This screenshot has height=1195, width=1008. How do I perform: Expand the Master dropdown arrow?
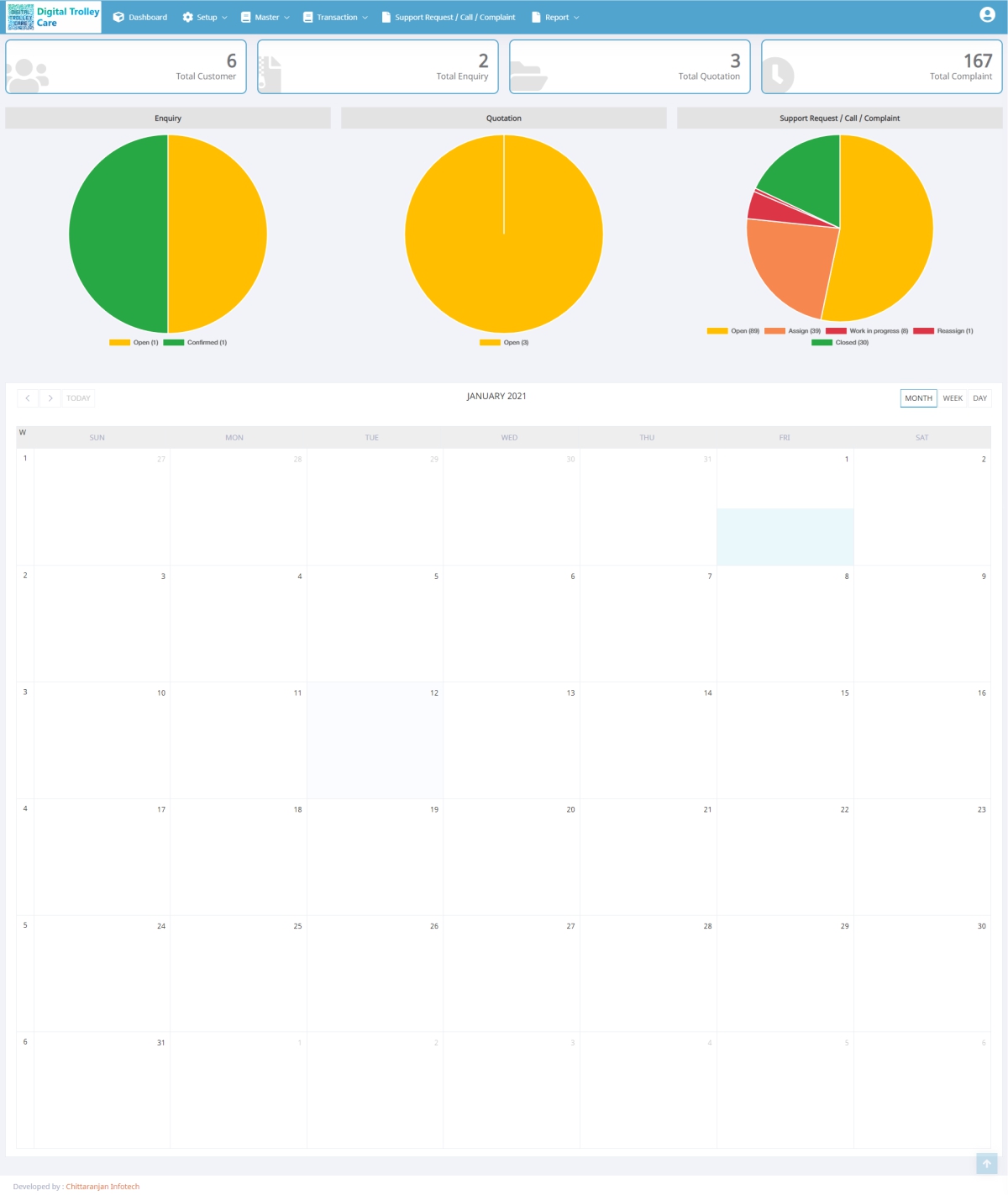[286, 18]
